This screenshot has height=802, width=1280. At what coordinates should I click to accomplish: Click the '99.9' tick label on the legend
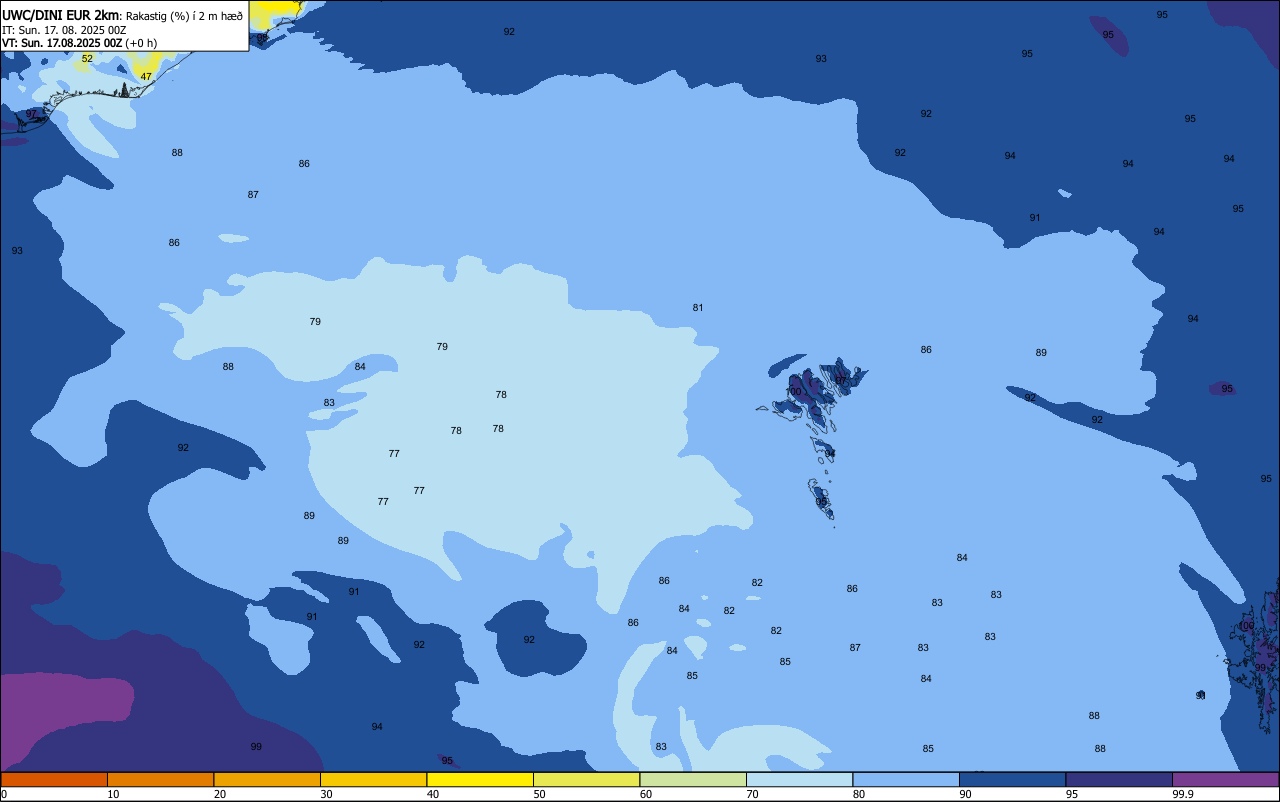point(1183,794)
